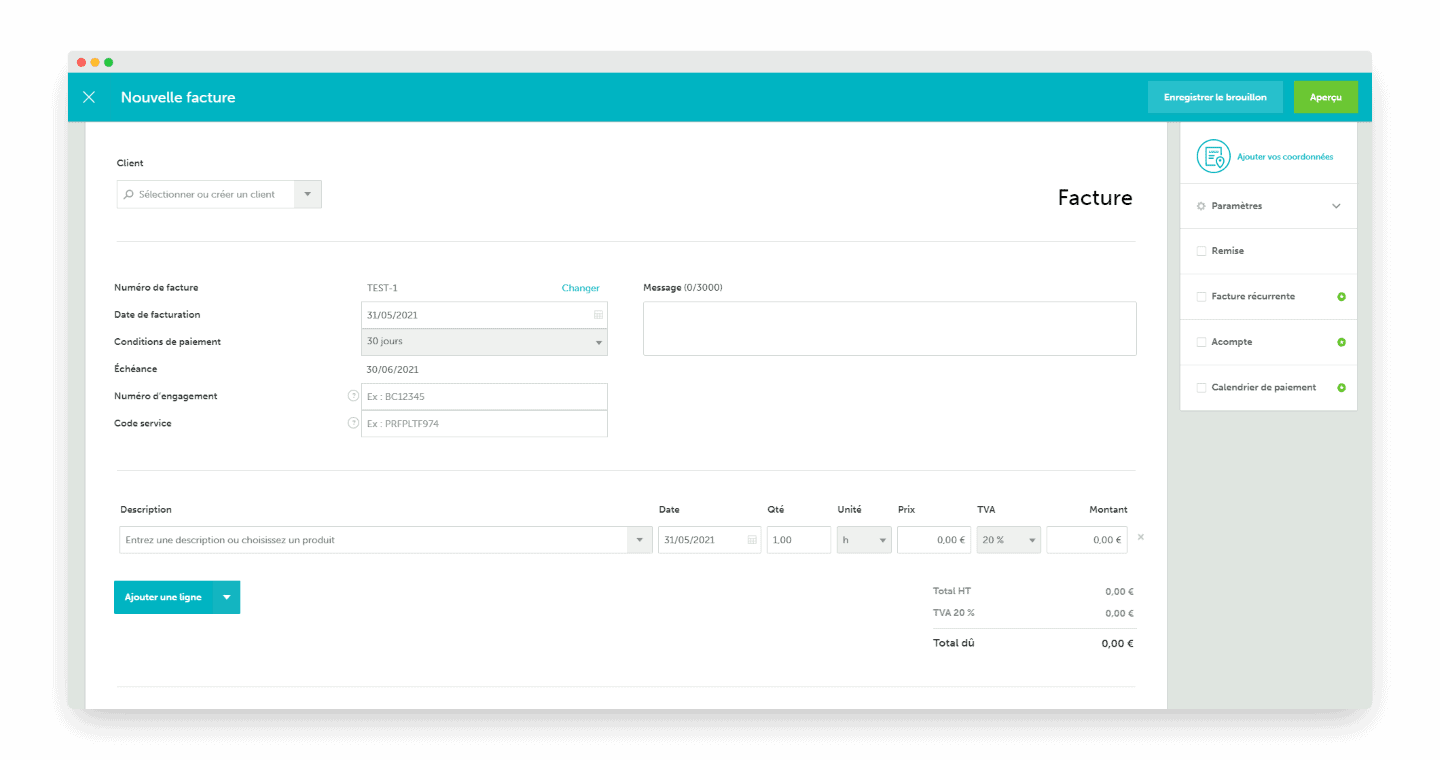The width and height of the screenshot is (1440, 760).
Task: Click the Paramètres gear icon
Action: click(x=1201, y=206)
